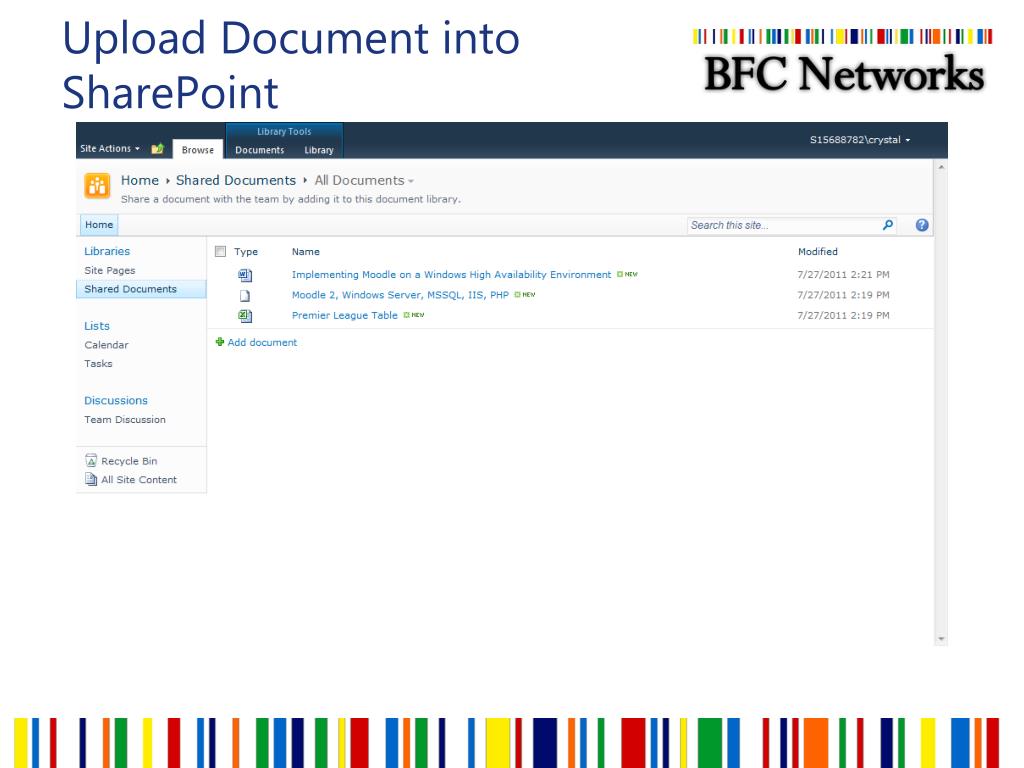Open the Recycle Bin link

click(129, 461)
